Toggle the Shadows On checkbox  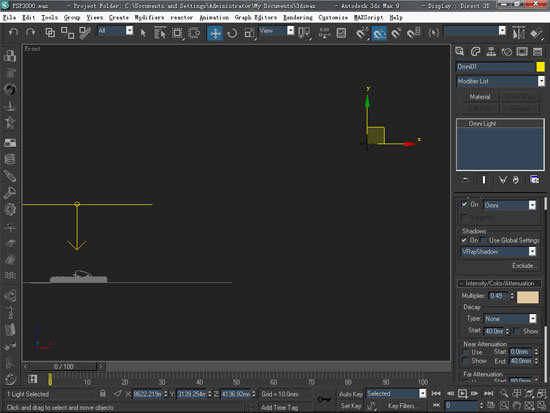464,240
